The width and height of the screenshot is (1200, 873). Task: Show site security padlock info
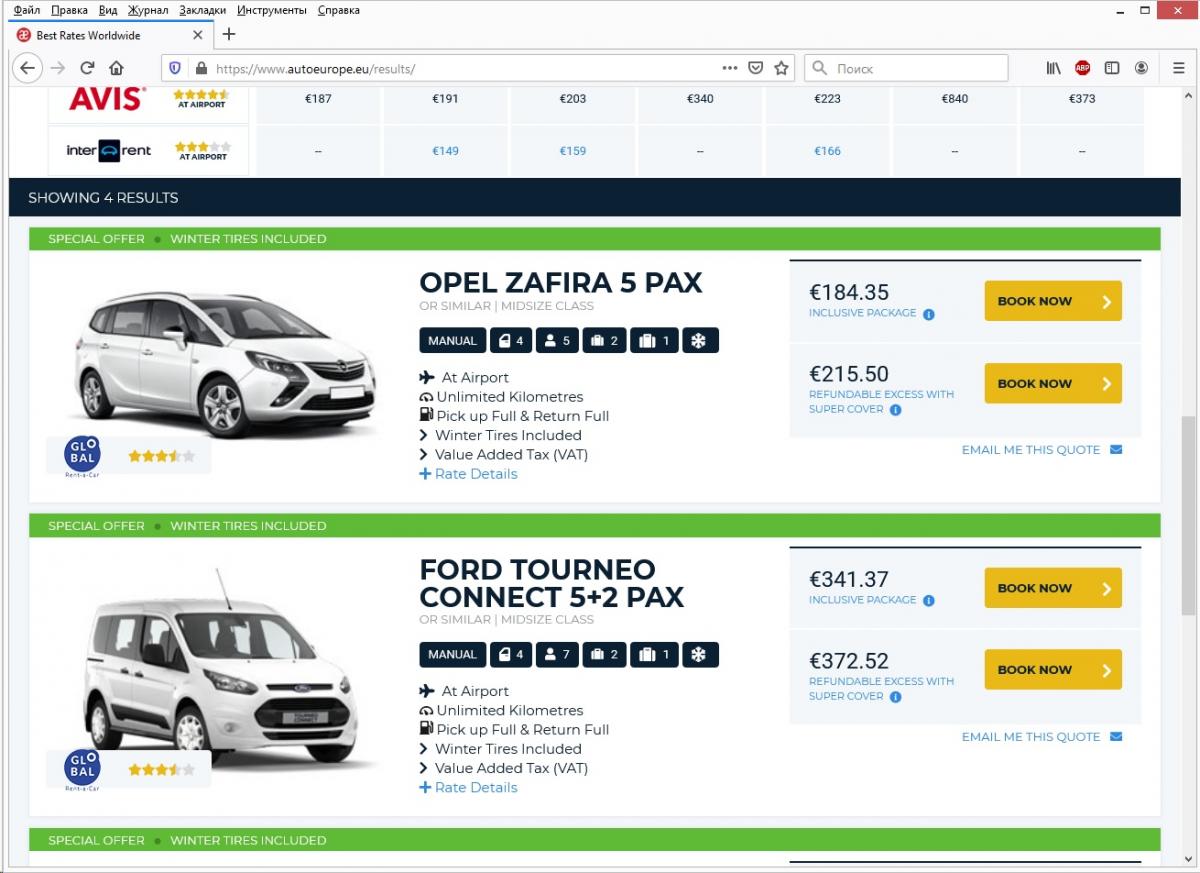coord(201,68)
